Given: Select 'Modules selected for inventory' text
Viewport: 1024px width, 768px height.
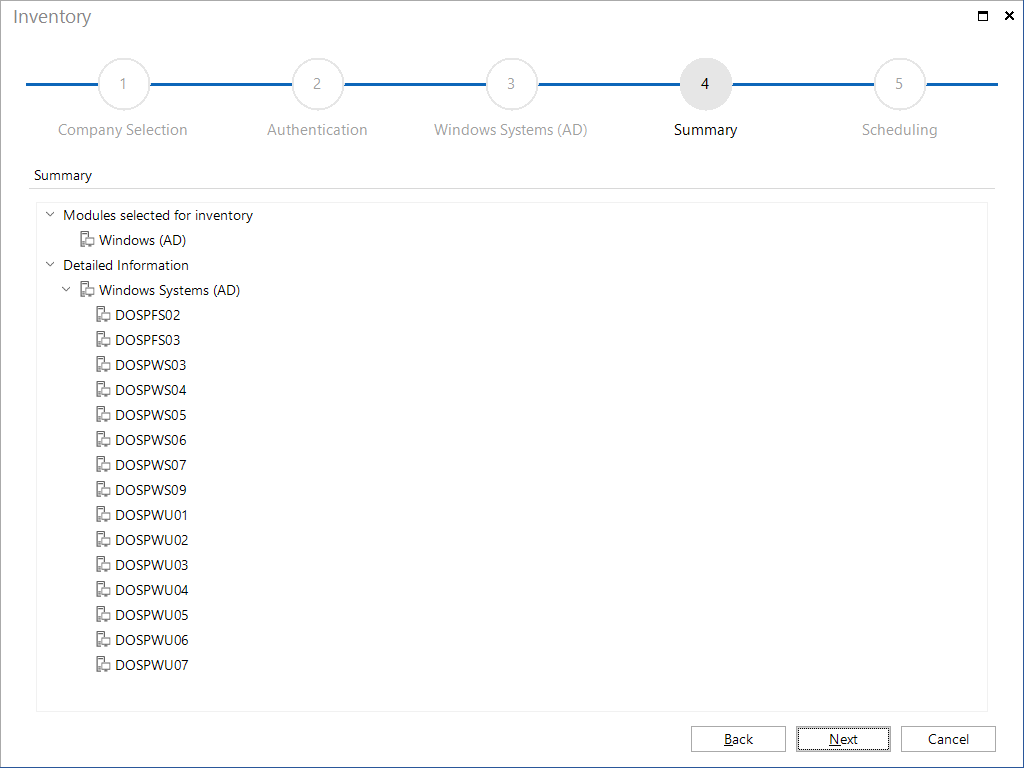Looking at the screenshot, I should (x=158, y=215).
